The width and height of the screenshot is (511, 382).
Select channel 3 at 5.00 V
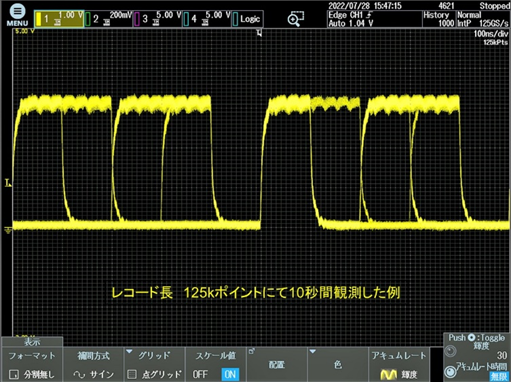pyautogui.click(x=158, y=19)
